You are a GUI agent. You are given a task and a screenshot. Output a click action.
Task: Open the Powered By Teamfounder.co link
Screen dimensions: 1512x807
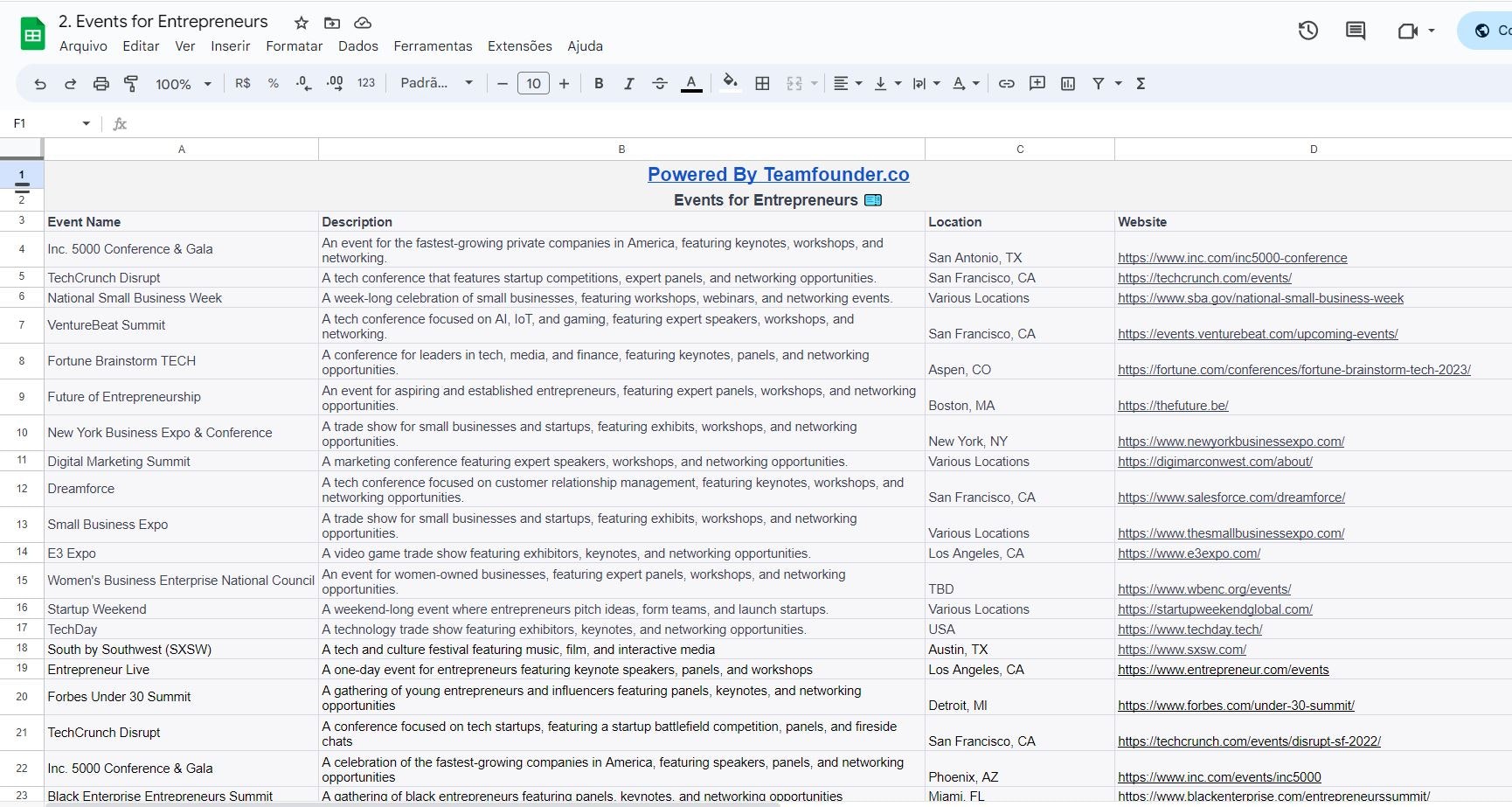coord(778,174)
